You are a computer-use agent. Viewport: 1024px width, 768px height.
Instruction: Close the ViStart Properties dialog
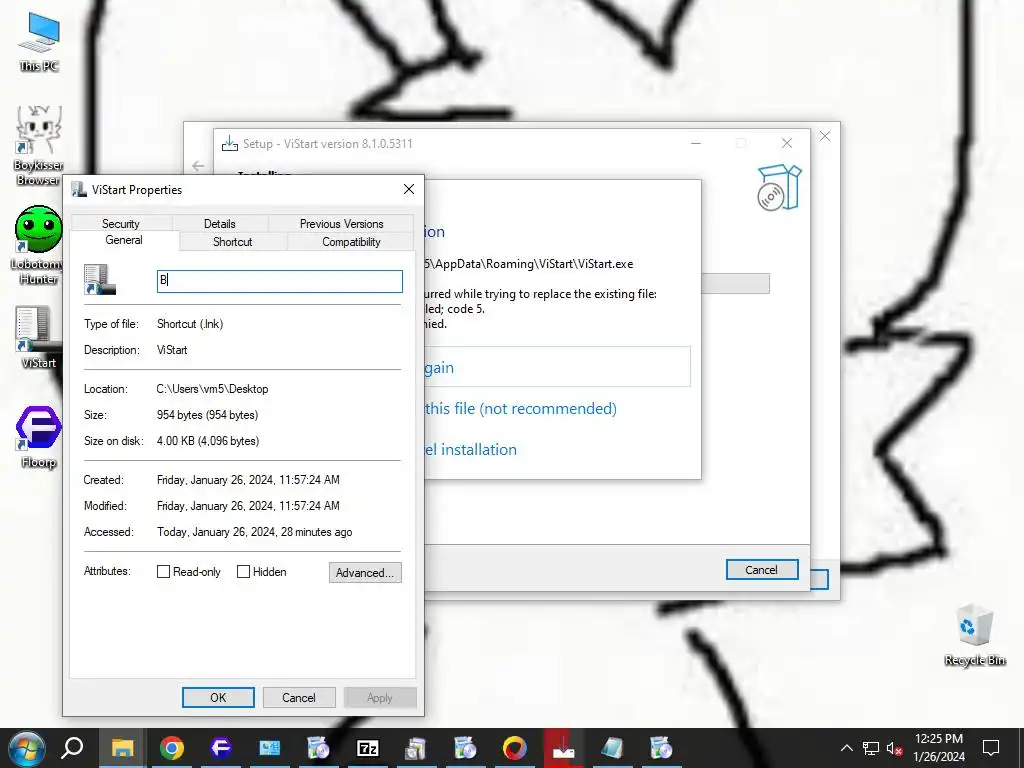pyautogui.click(x=409, y=189)
